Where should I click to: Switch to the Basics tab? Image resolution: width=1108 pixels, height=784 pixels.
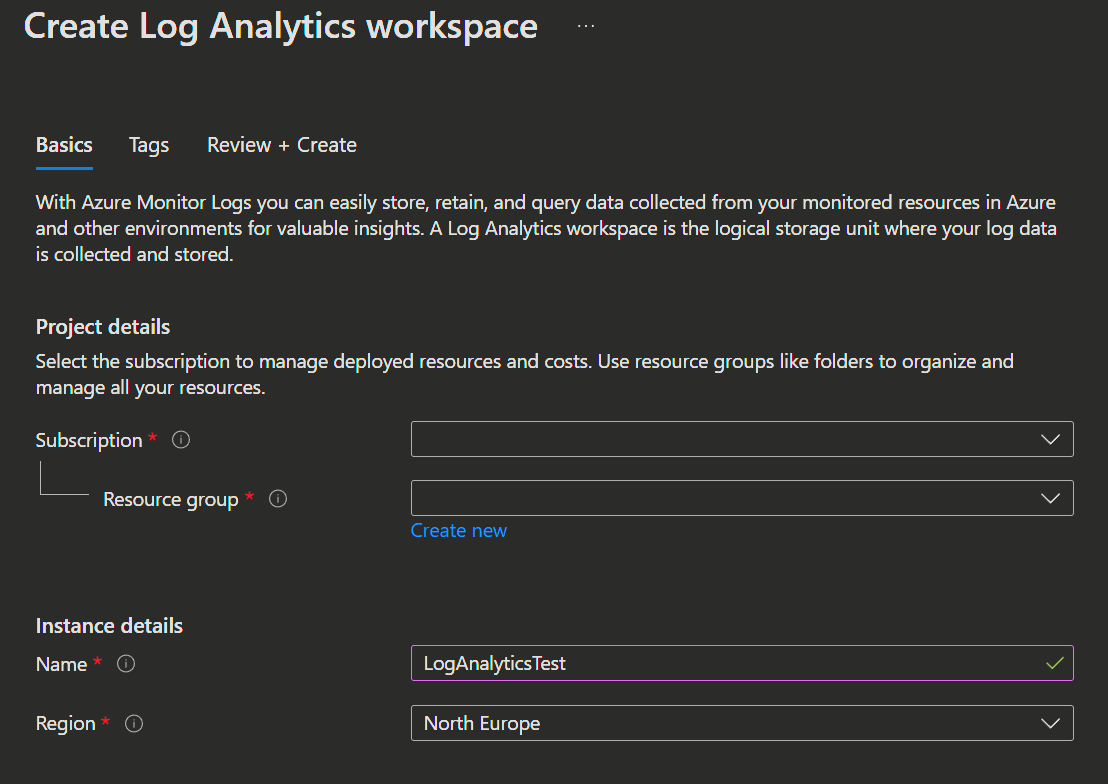tap(64, 145)
